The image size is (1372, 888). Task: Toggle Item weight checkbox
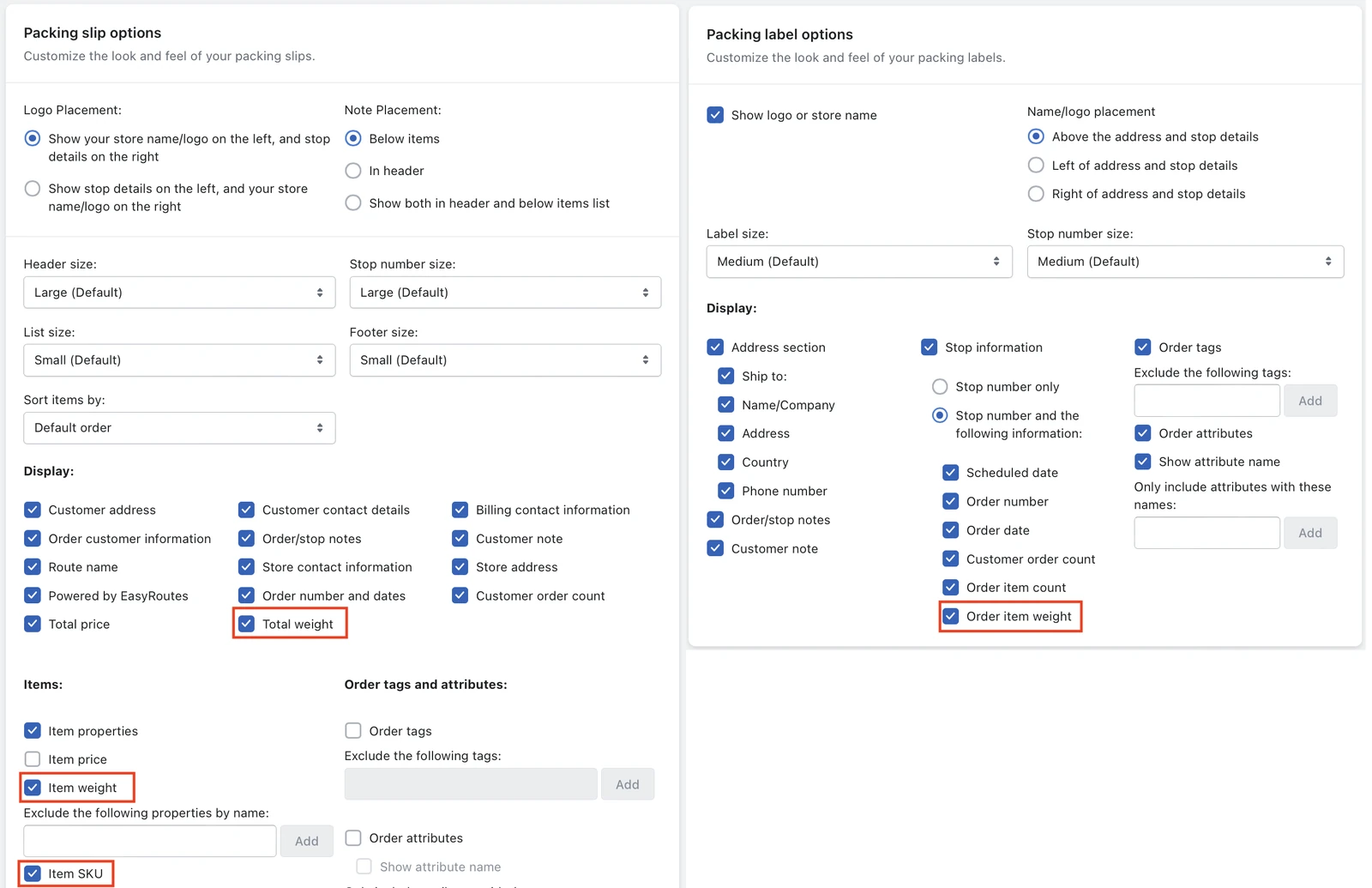33,788
